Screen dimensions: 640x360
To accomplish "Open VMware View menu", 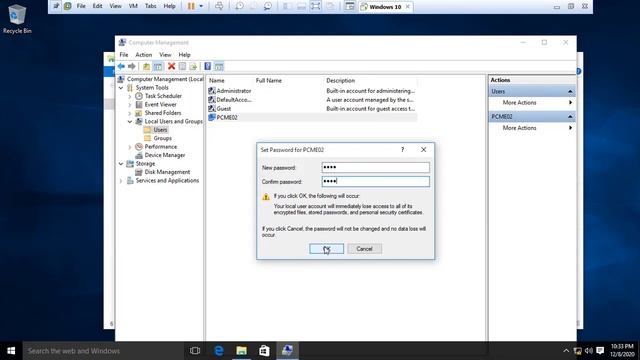I will click(115, 6).
